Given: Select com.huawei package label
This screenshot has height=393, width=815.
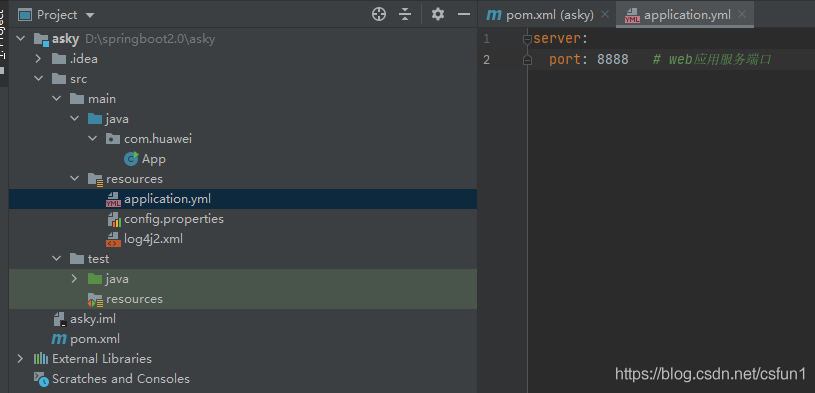Looking at the screenshot, I should pos(158,139).
